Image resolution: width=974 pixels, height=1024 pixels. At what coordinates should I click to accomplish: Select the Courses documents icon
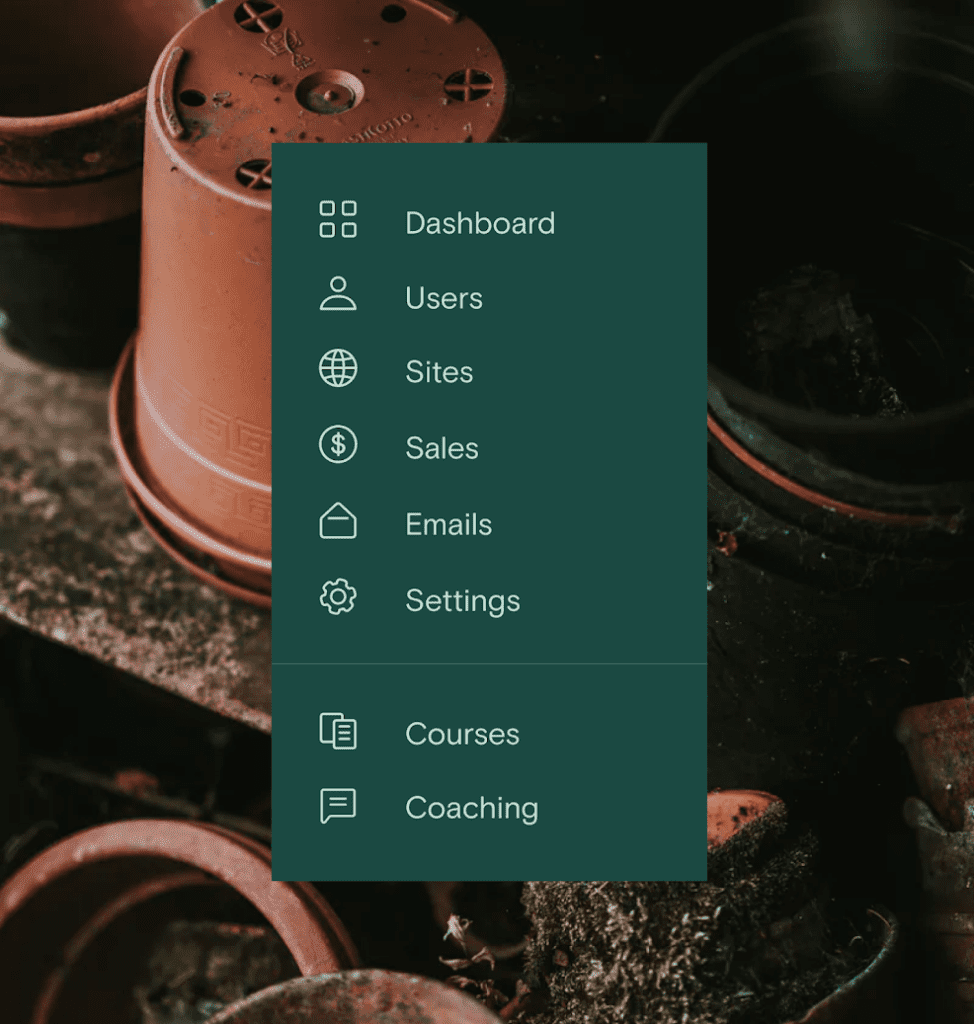[x=338, y=731]
